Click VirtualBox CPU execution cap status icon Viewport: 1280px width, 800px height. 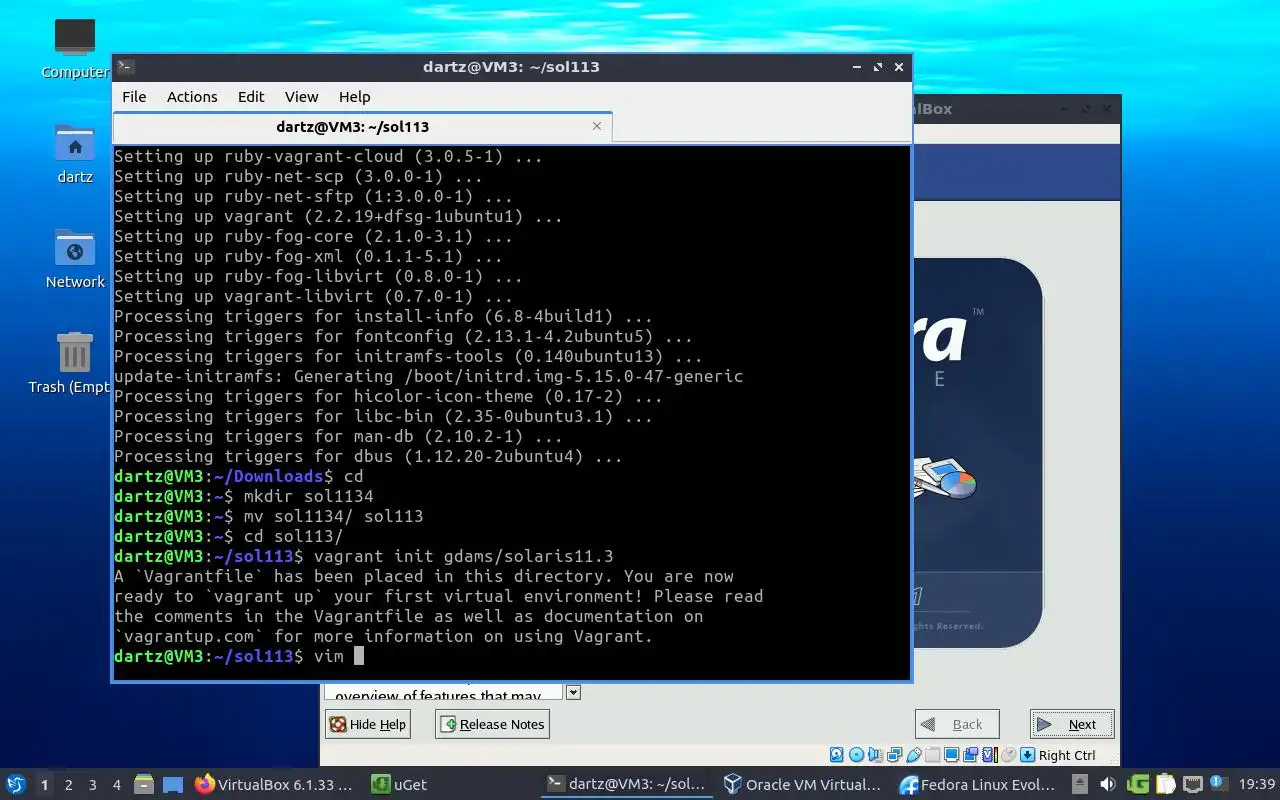coord(989,755)
